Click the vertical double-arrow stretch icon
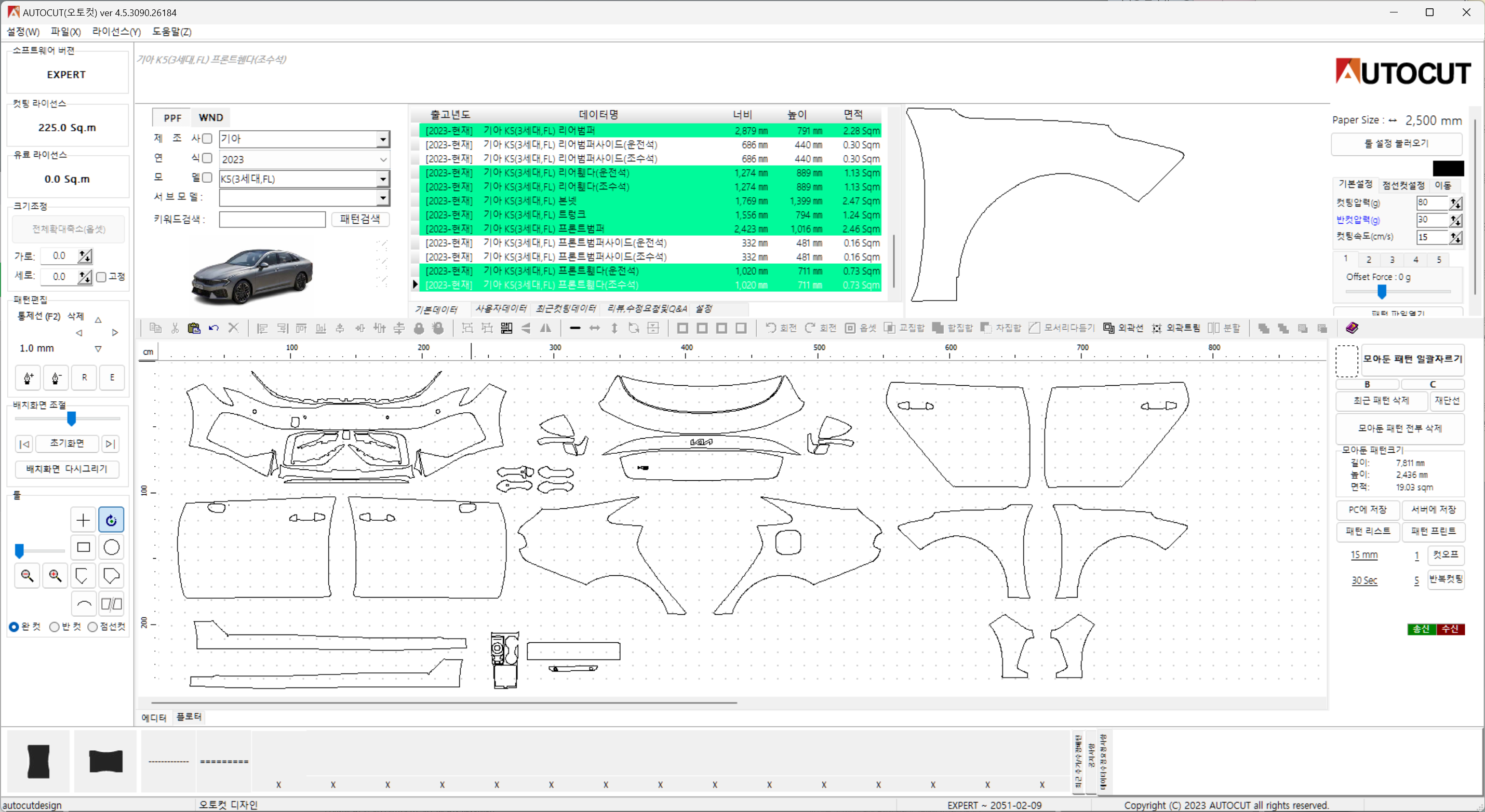 pos(614,328)
